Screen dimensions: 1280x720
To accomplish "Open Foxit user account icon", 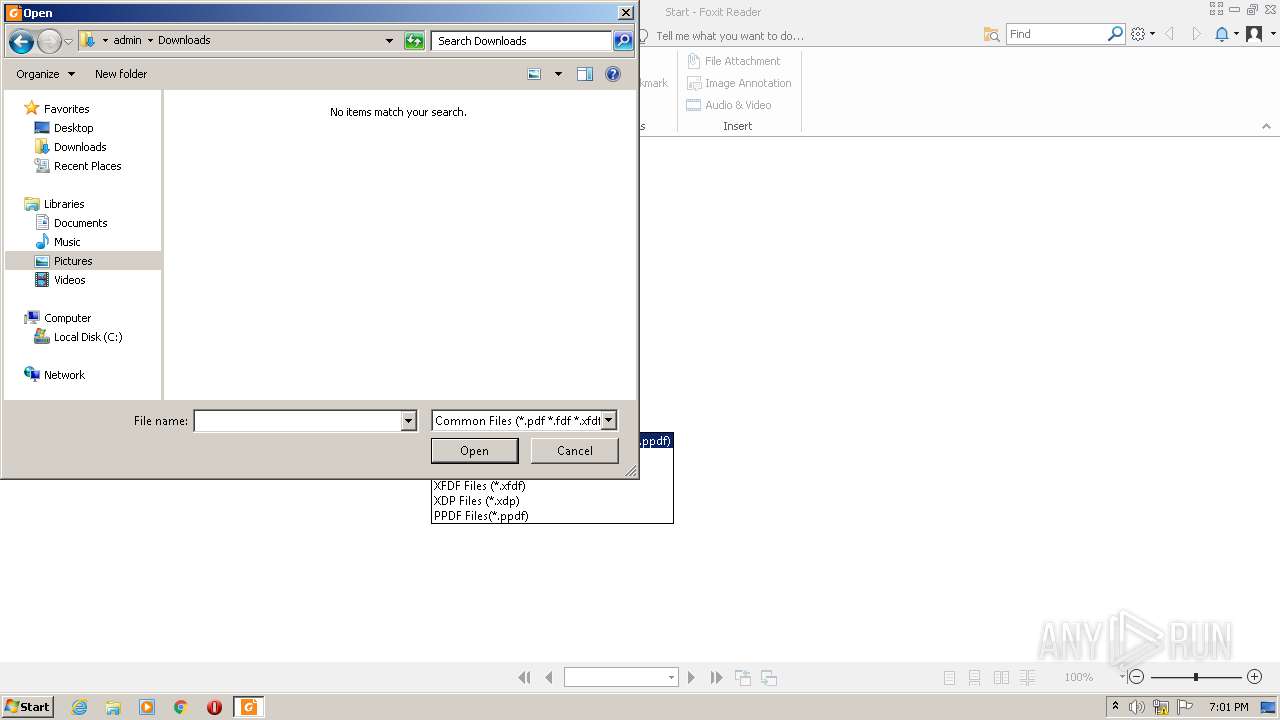I will point(1254,34).
